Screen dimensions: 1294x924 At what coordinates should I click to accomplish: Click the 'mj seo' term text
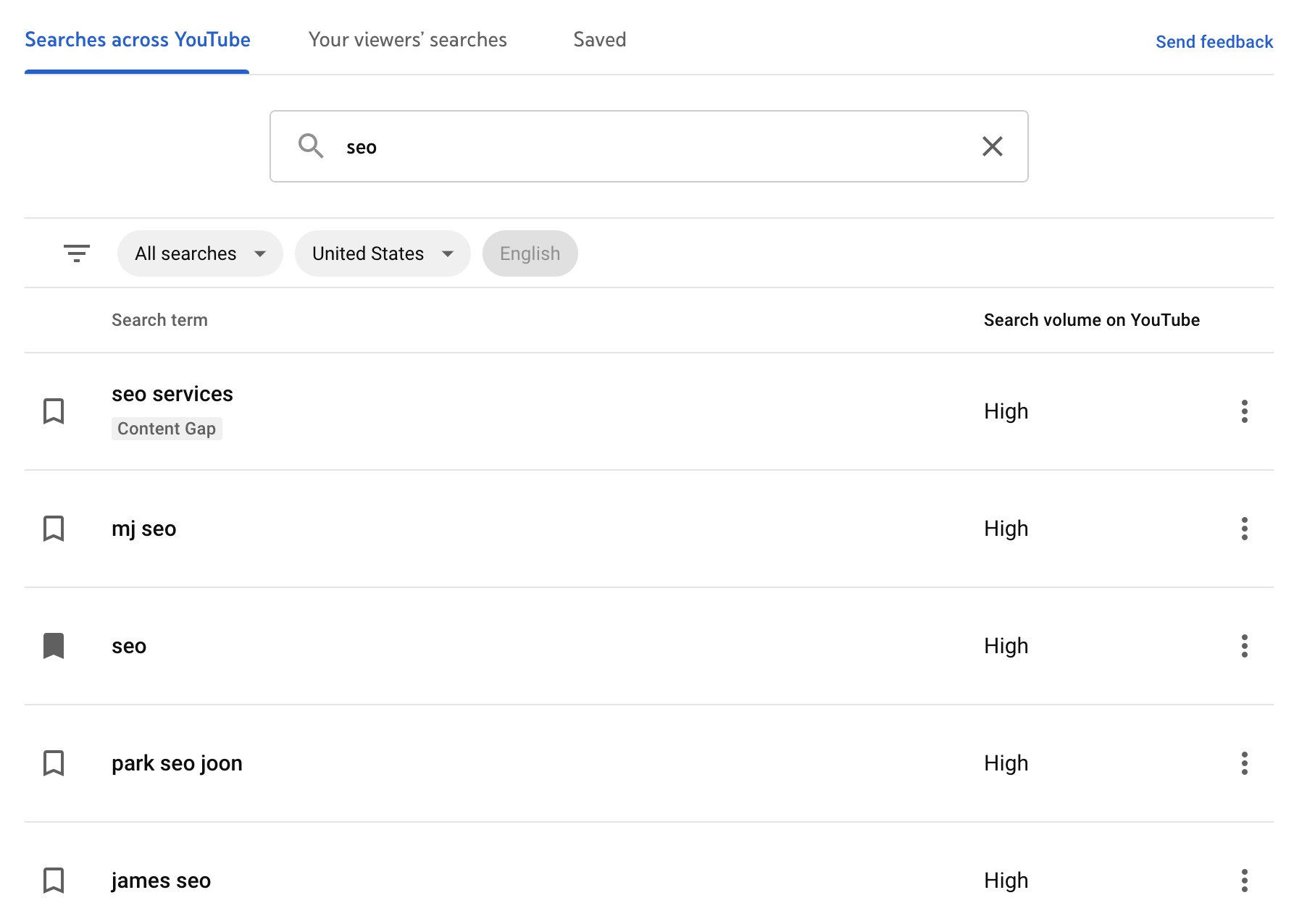click(x=144, y=529)
